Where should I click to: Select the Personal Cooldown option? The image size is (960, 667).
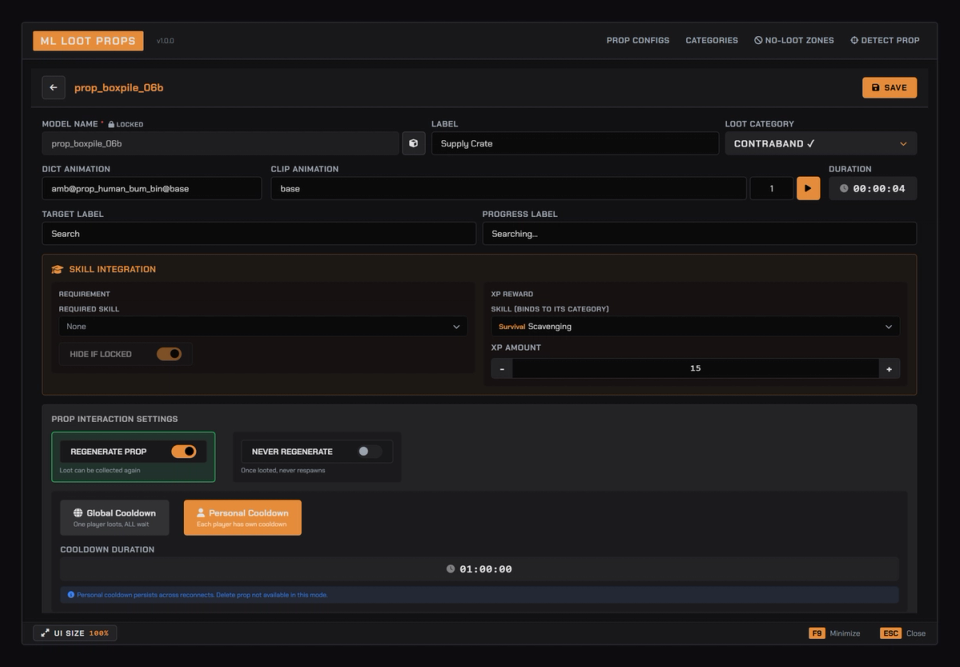(242, 518)
